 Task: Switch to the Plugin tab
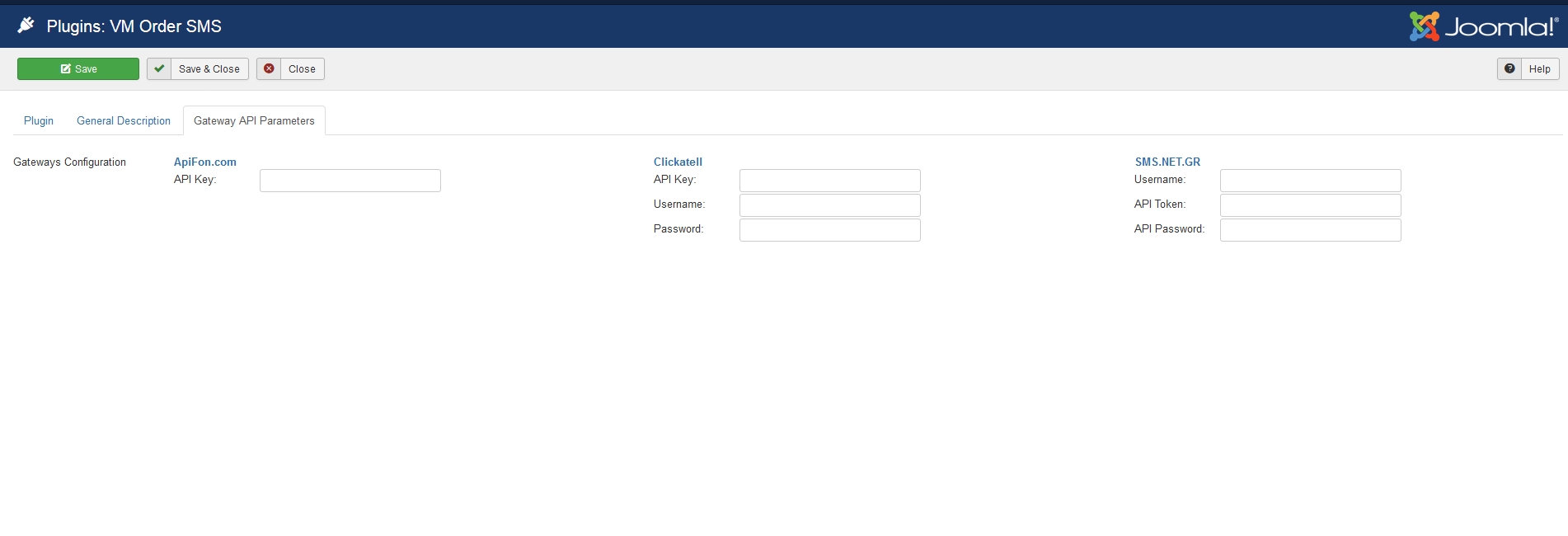(x=39, y=121)
